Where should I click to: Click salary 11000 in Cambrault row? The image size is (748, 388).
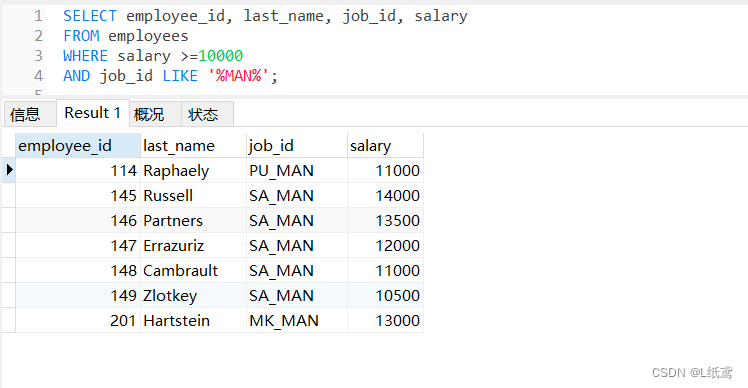coord(385,271)
